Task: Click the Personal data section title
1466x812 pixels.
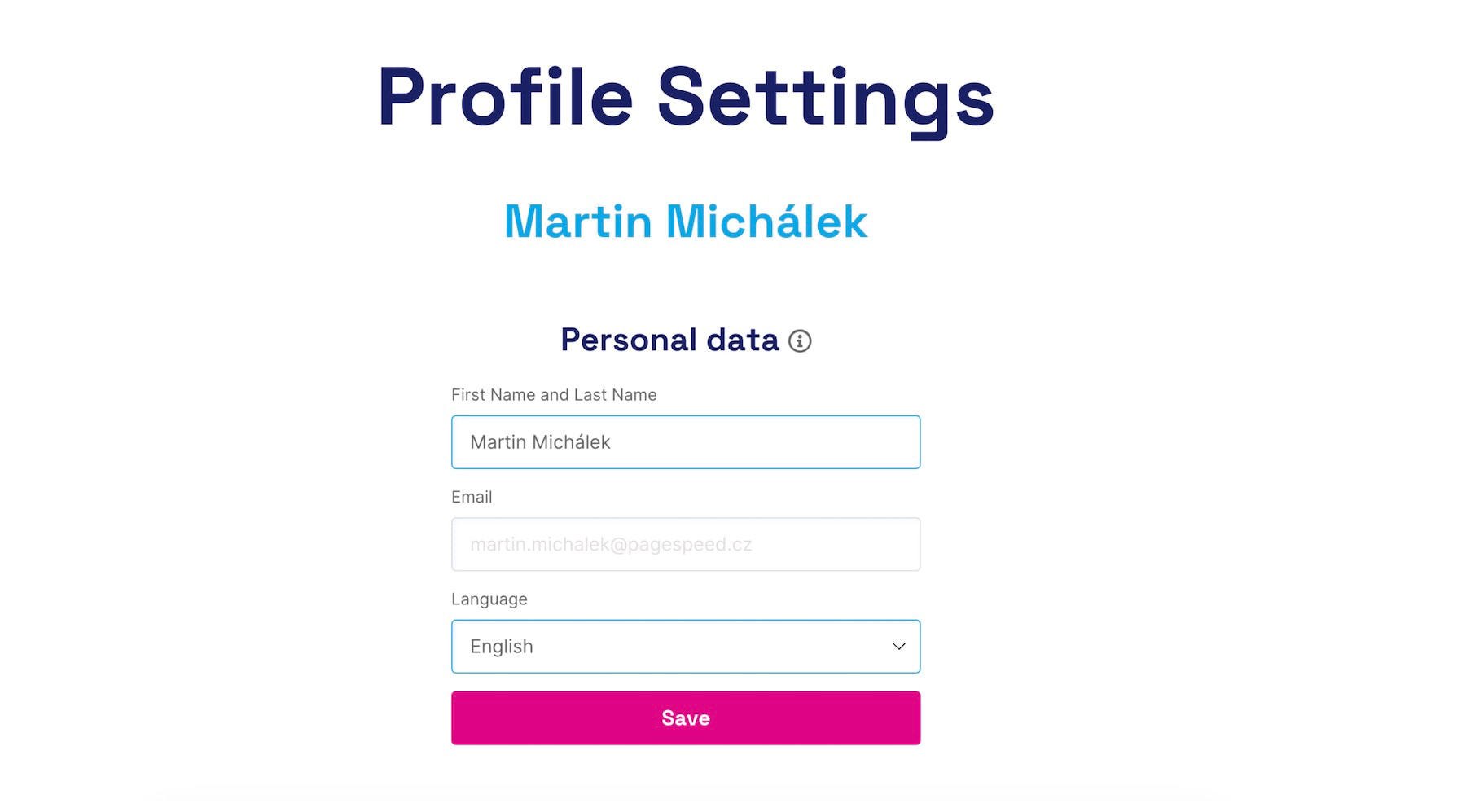Action: click(669, 340)
